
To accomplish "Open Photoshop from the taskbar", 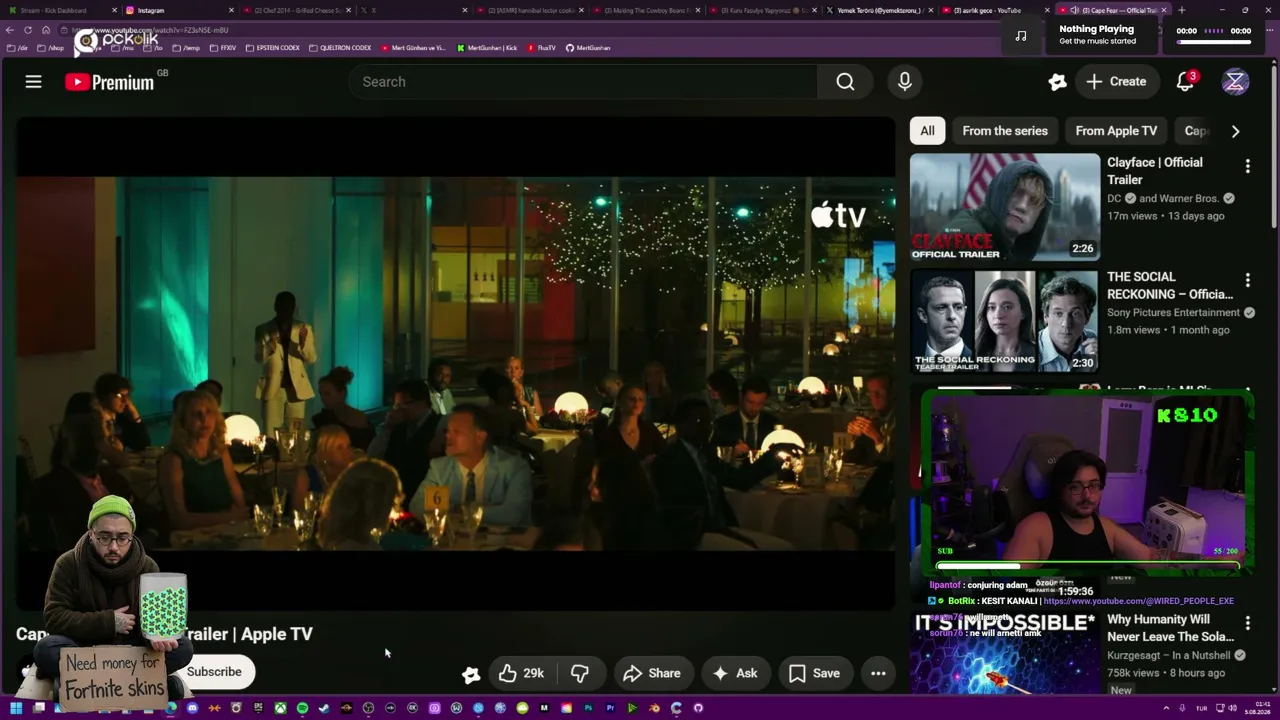I will point(588,708).
